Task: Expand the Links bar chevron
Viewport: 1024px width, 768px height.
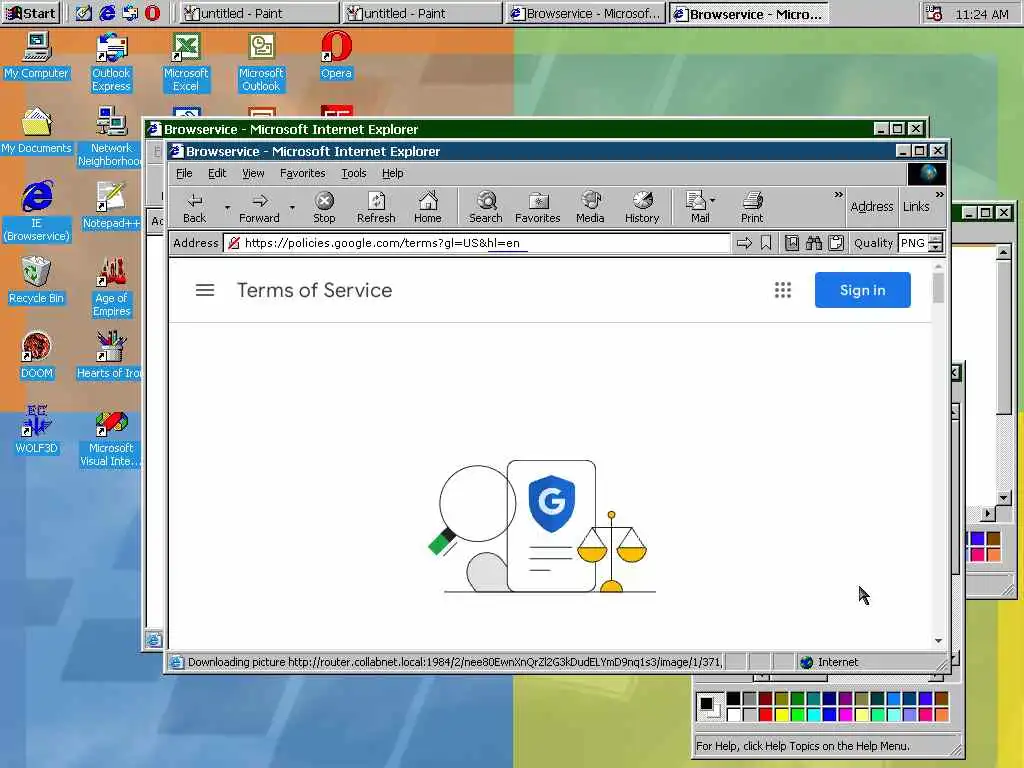Action: 939,195
